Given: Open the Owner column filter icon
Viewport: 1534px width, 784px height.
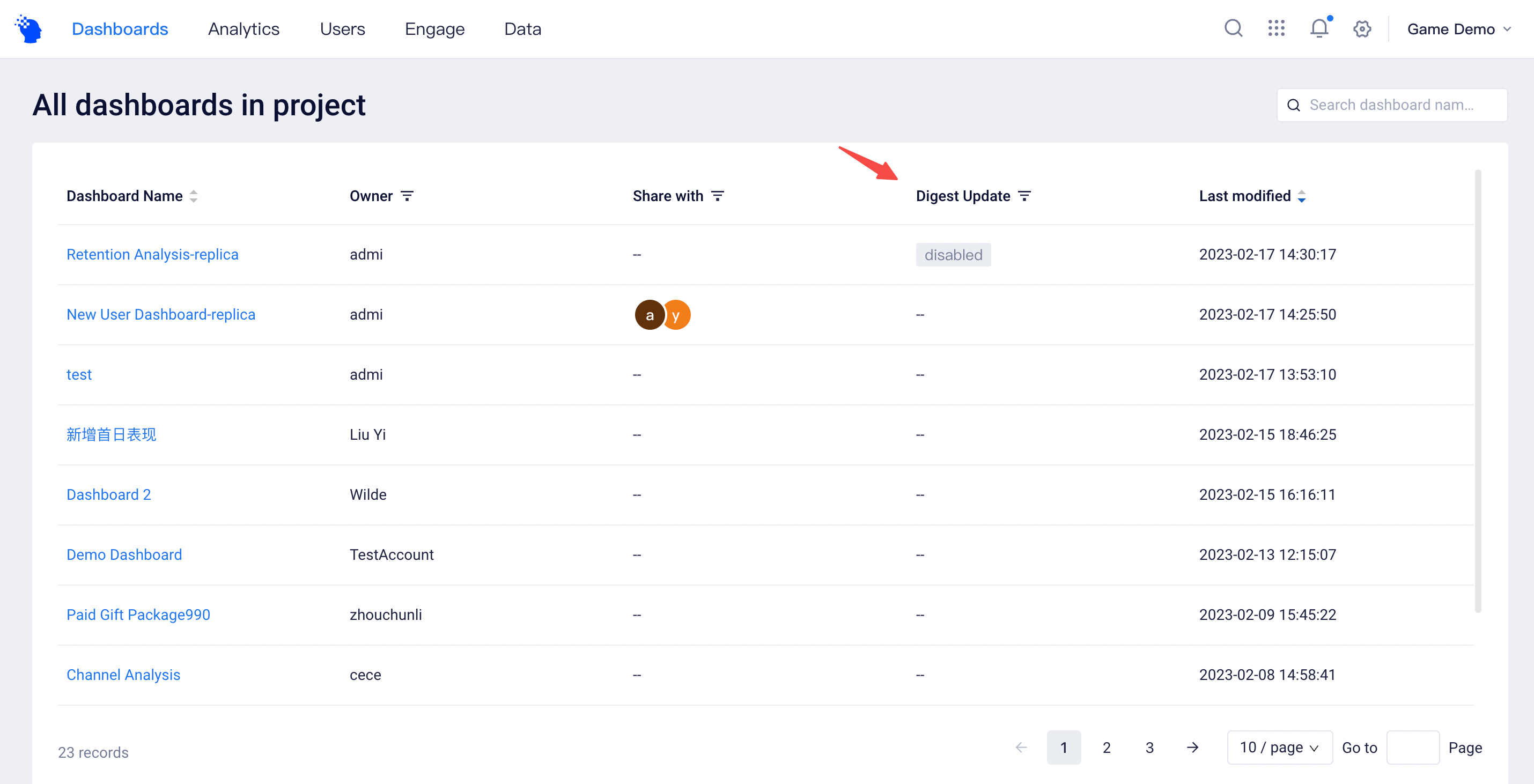Looking at the screenshot, I should pyautogui.click(x=408, y=195).
